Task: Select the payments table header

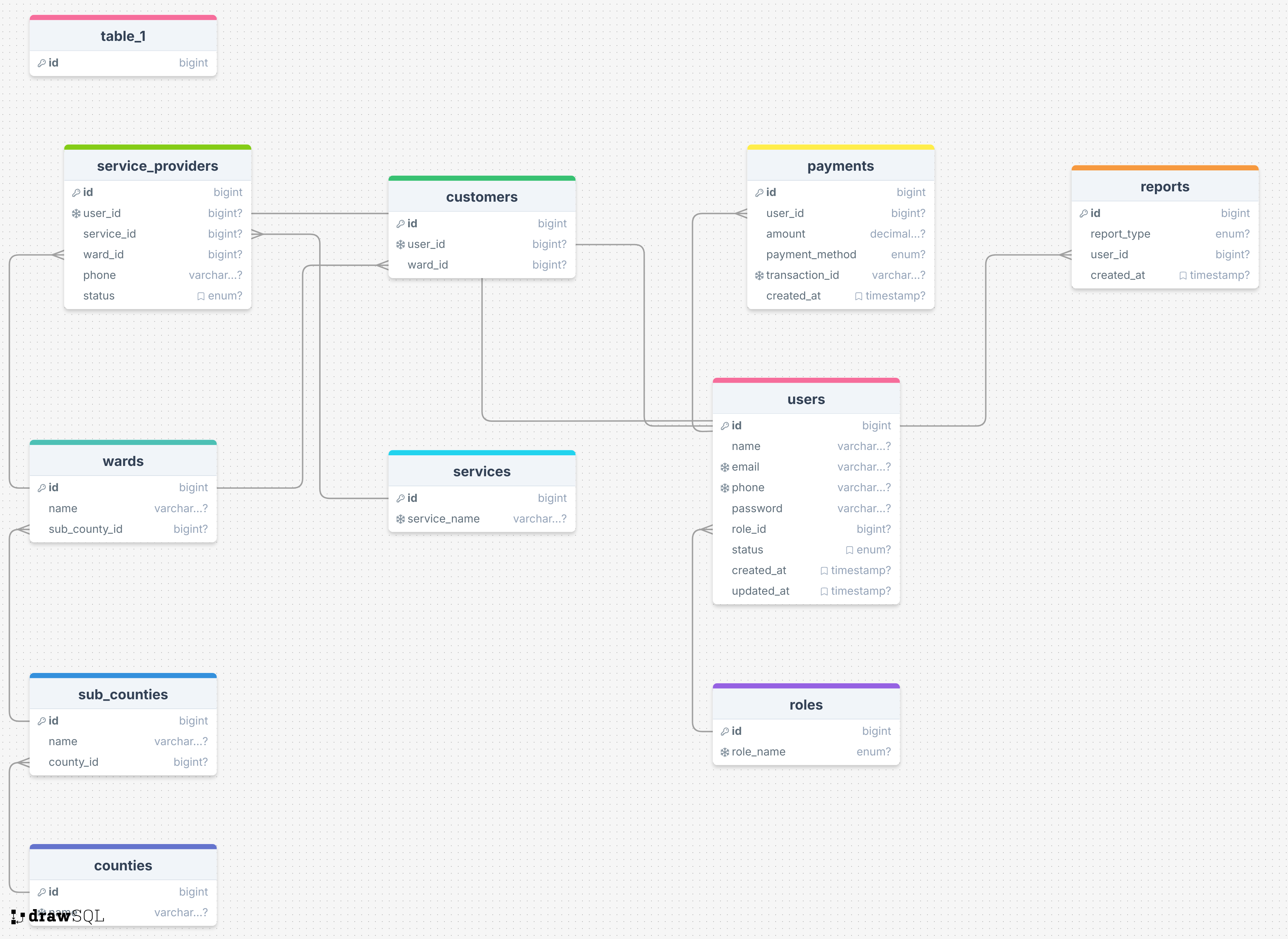Action: point(840,166)
